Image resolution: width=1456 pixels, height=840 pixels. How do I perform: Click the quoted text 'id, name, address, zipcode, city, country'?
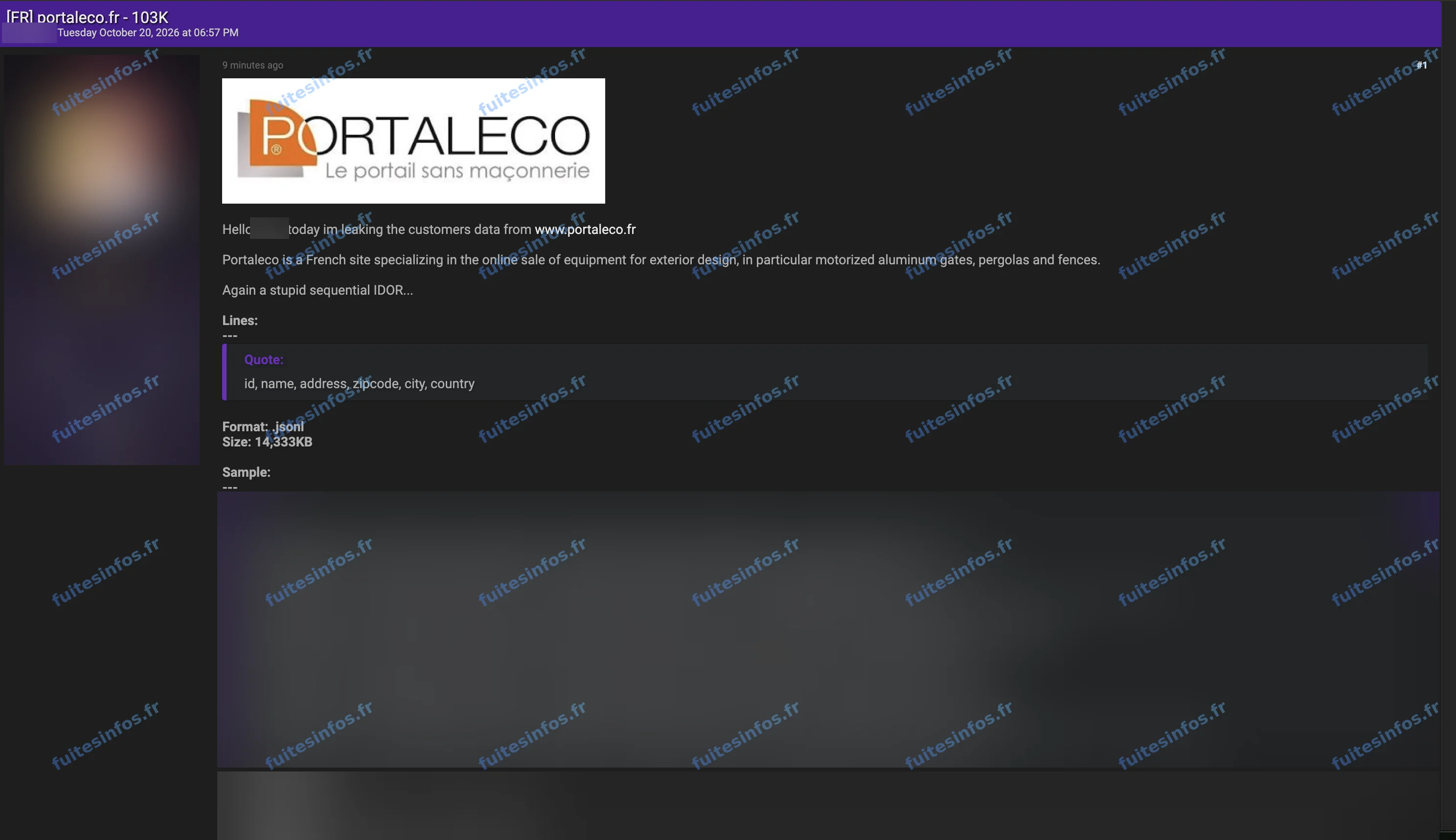coord(359,384)
